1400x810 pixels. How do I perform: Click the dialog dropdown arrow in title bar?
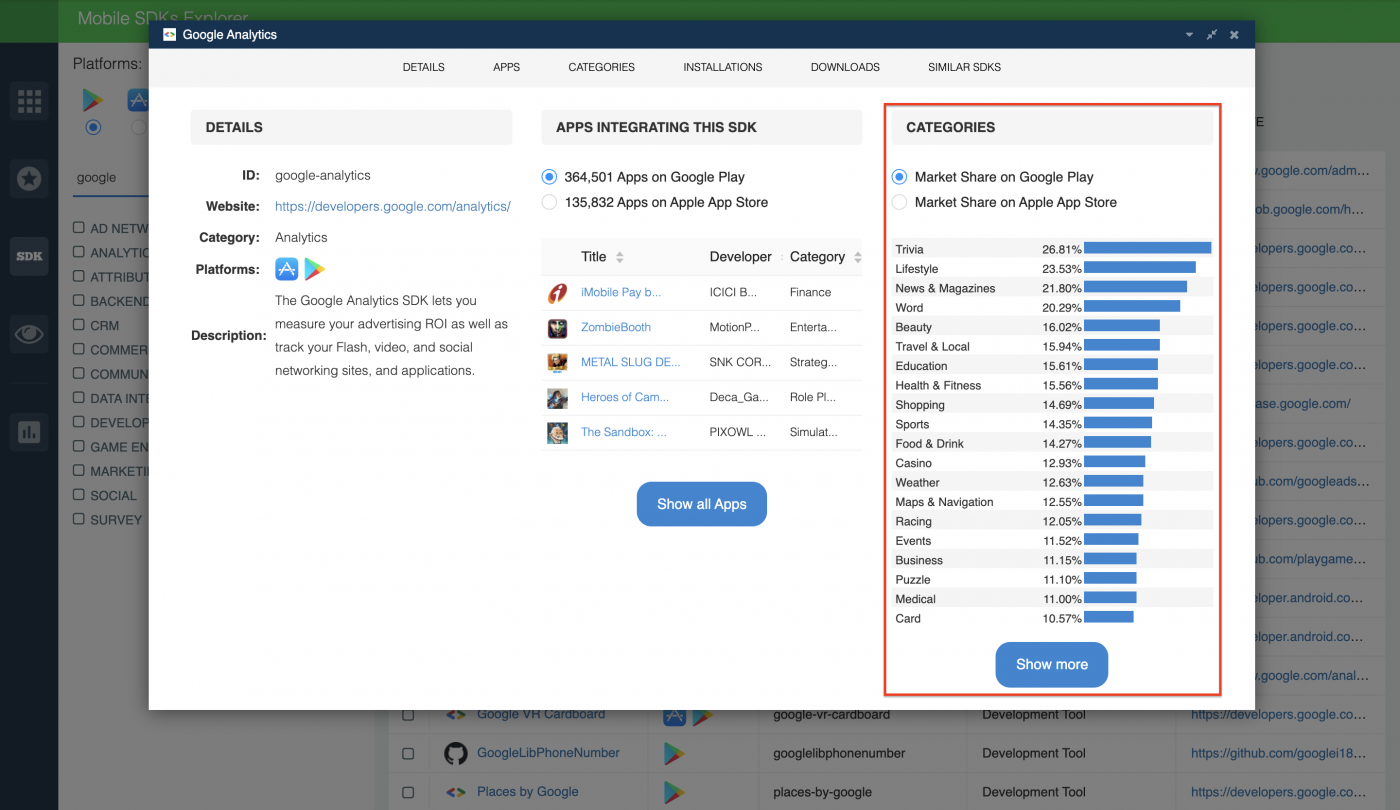click(1189, 34)
